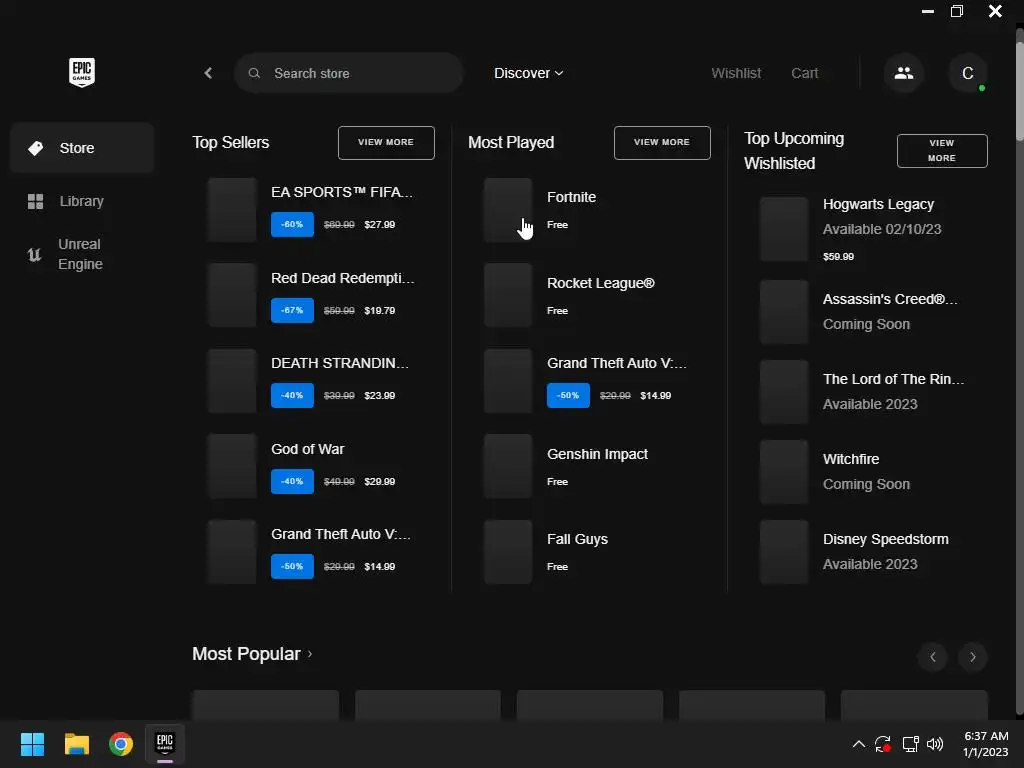
Task: Open the EA SPORTS FIFA thumbnail
Action: (x=232, y=210)
